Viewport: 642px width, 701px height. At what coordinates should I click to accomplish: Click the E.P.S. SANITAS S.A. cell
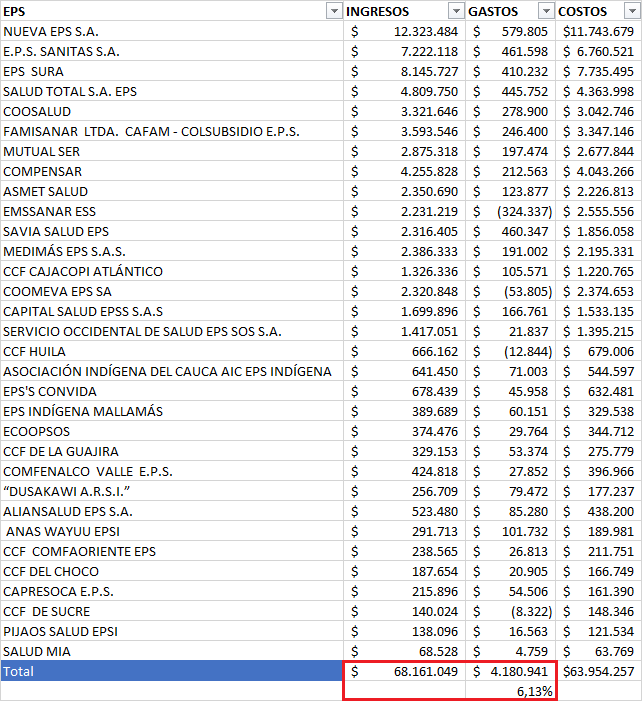coord(172,51)
